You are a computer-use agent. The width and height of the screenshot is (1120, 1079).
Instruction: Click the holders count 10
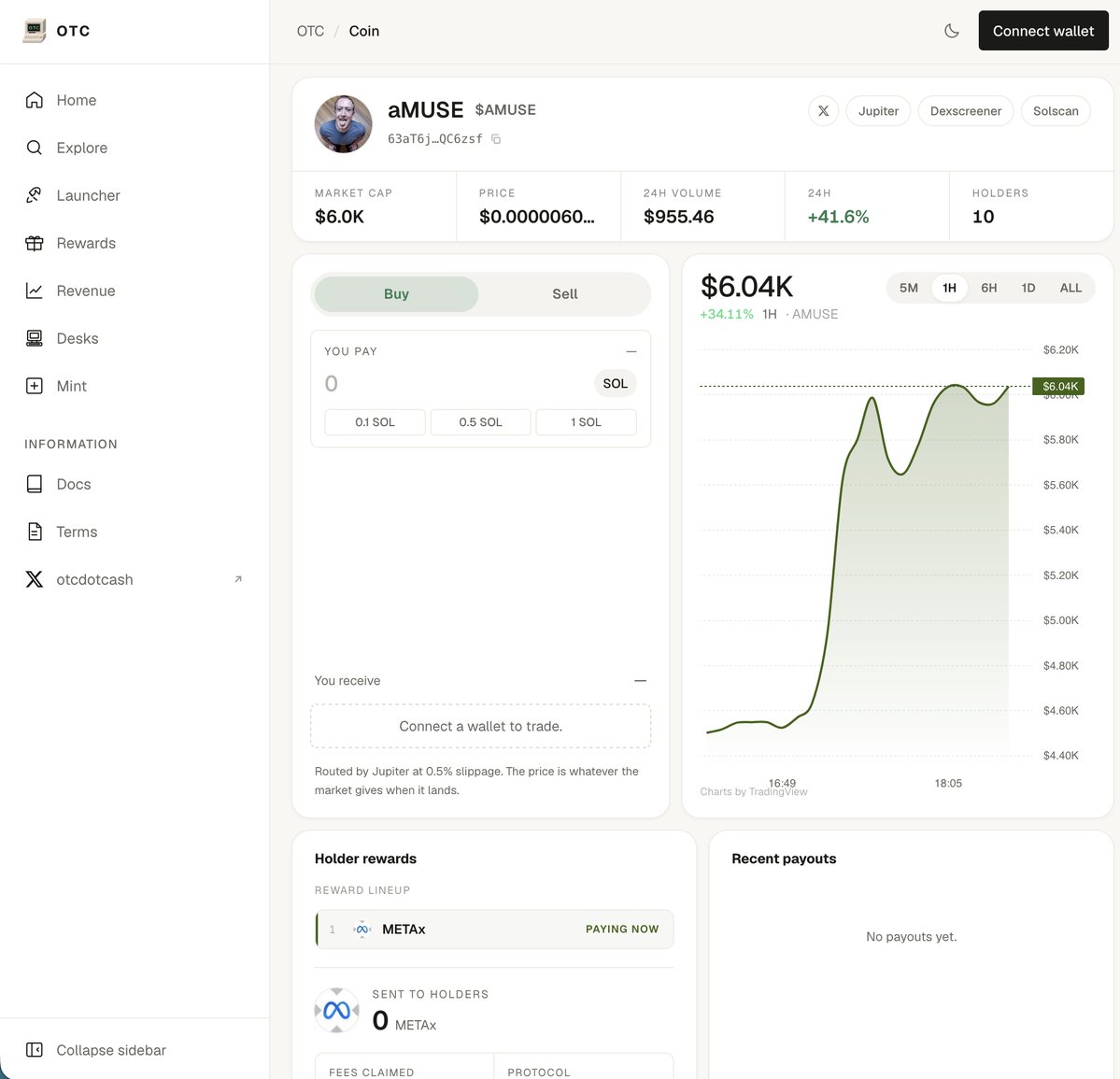point(983,217)
